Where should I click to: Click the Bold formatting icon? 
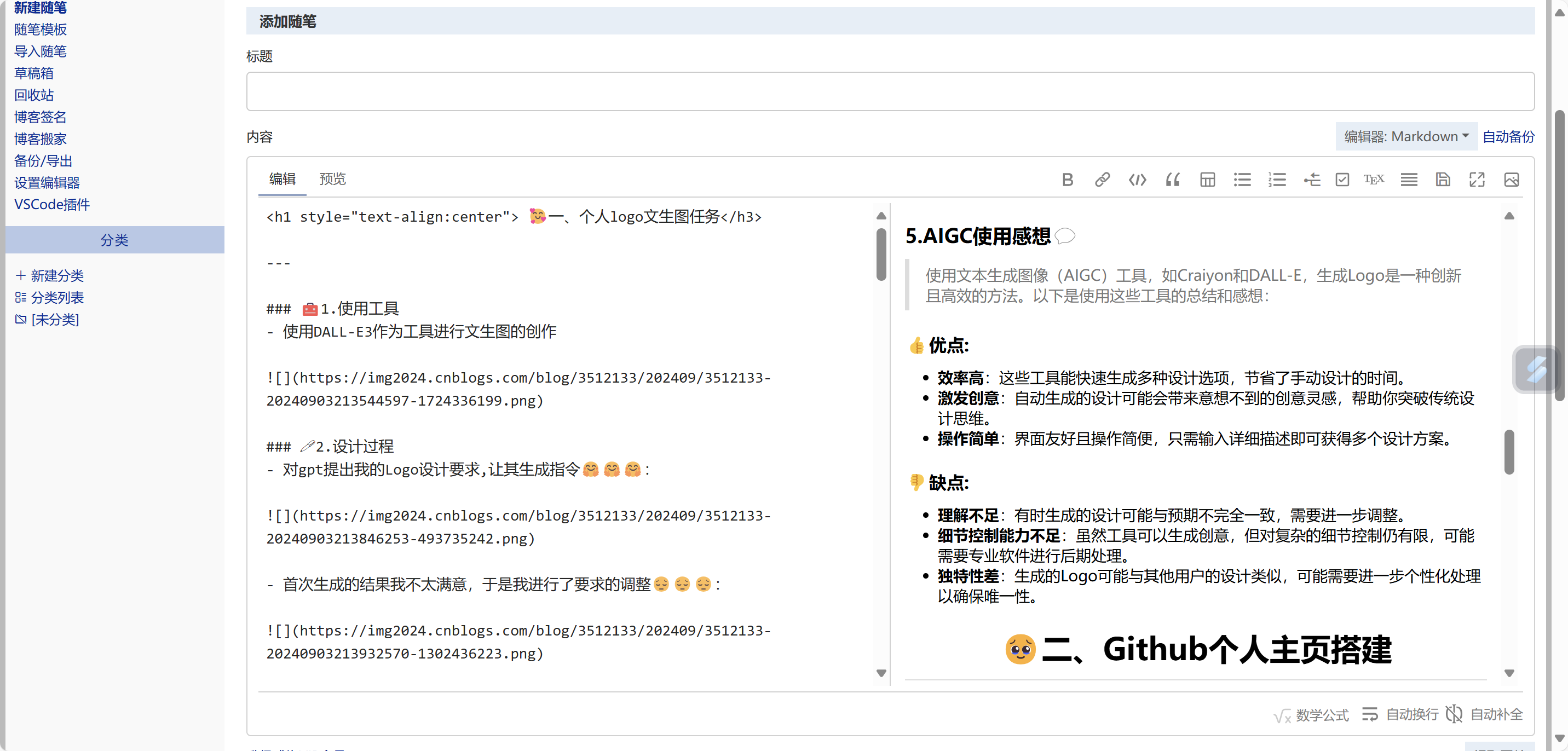(x=1067, y=180)
